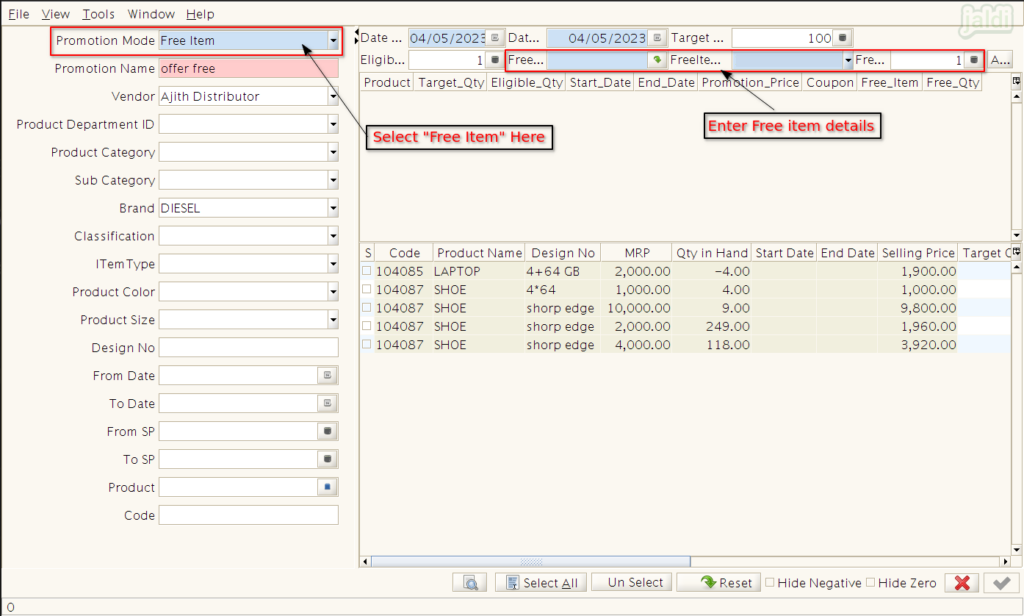
Task: Open calendar for the first Date field
Action: (x=495, y=38)
